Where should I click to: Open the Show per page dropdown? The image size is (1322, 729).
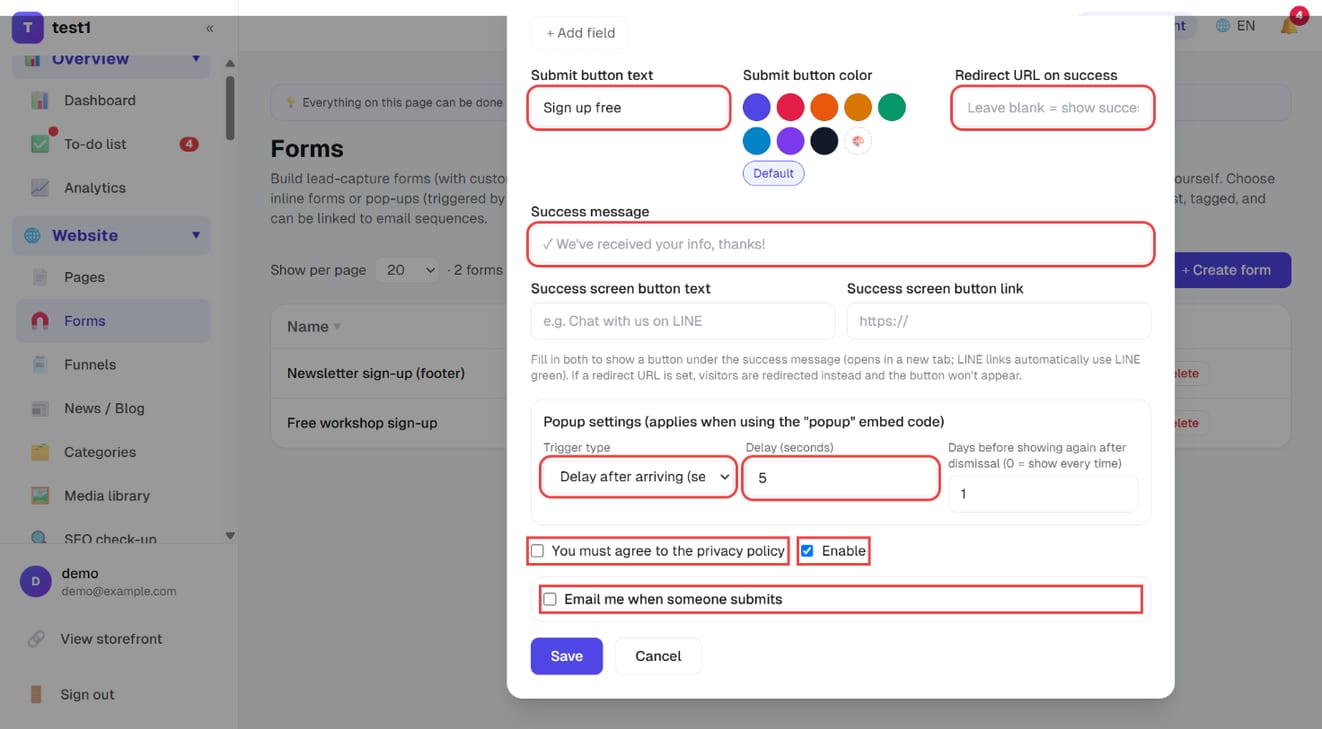click(408, 270)
